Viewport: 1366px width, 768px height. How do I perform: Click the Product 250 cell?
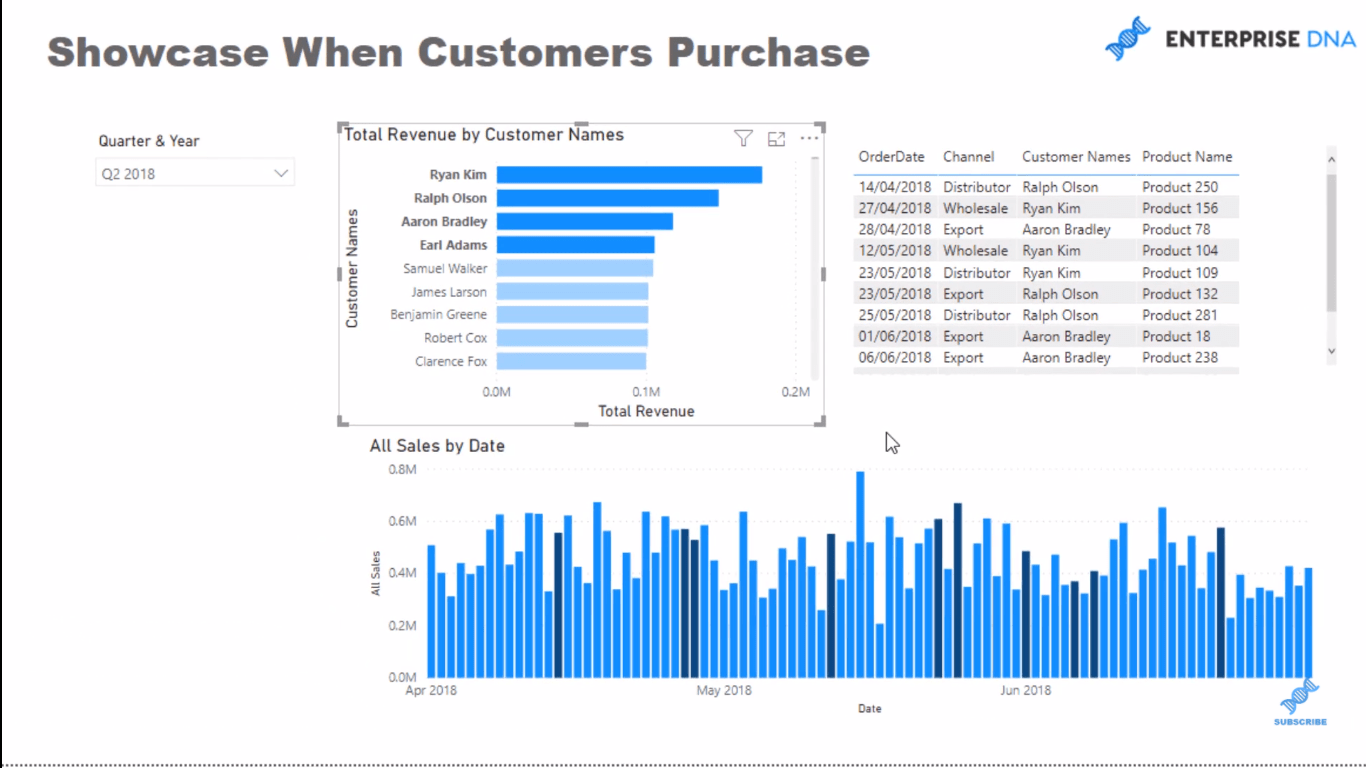click(x=1180, y=187)
